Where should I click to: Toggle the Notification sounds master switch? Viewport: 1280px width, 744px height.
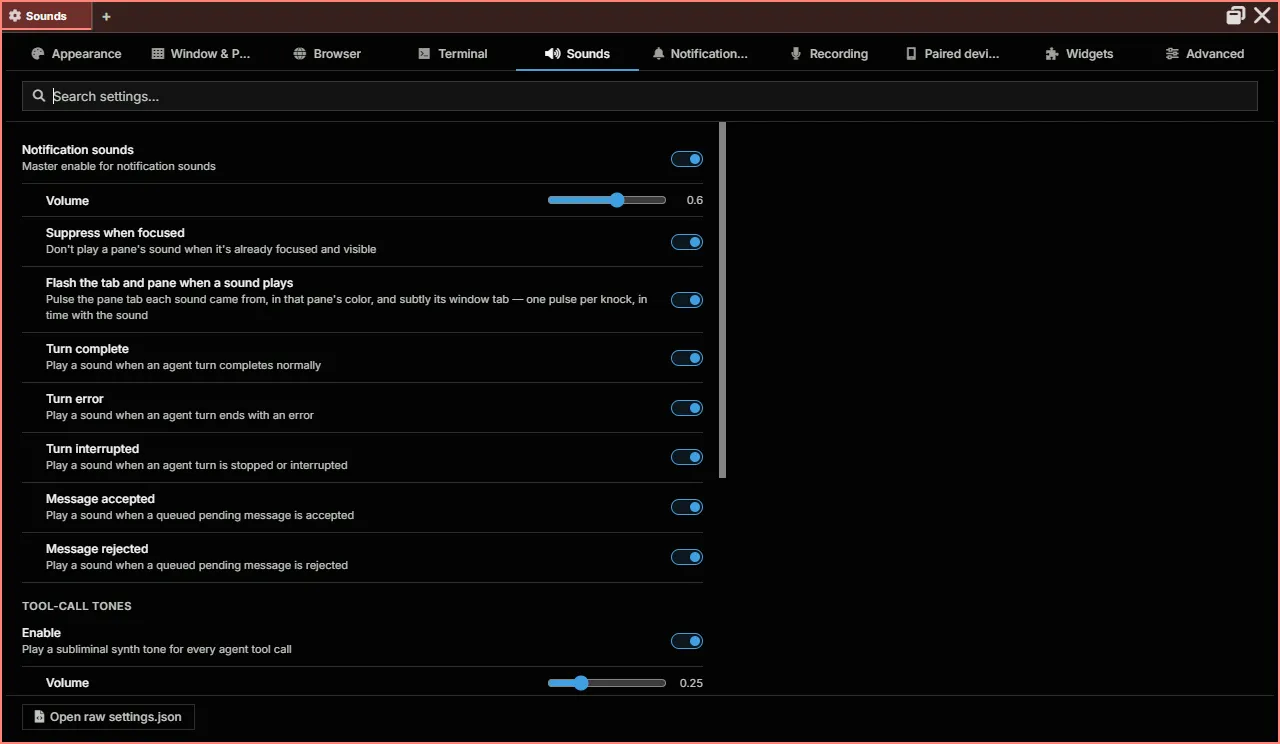tap(687, 159)
